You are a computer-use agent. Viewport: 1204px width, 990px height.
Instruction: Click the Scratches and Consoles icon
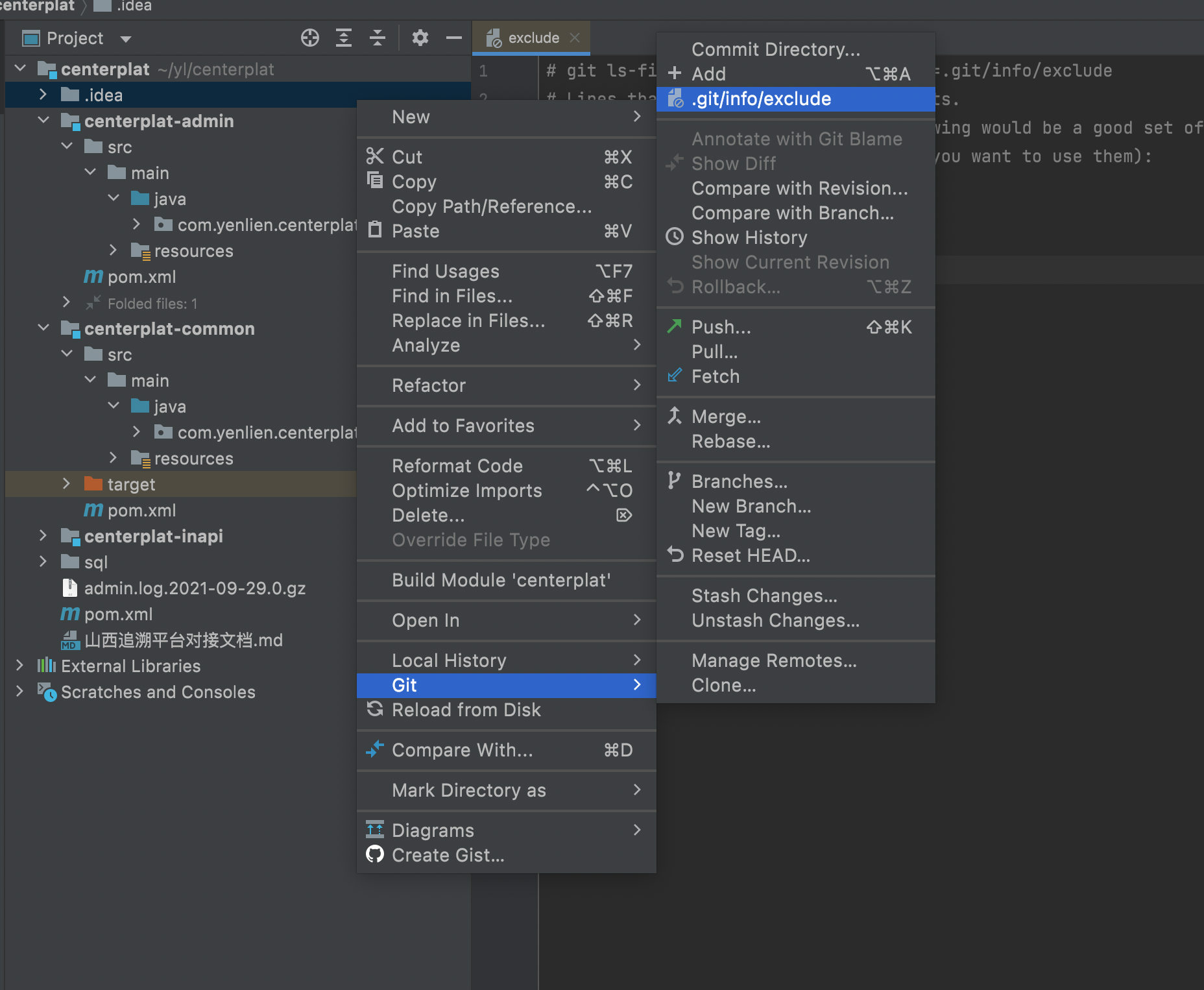pyautogui.click(x=47, y=692)
